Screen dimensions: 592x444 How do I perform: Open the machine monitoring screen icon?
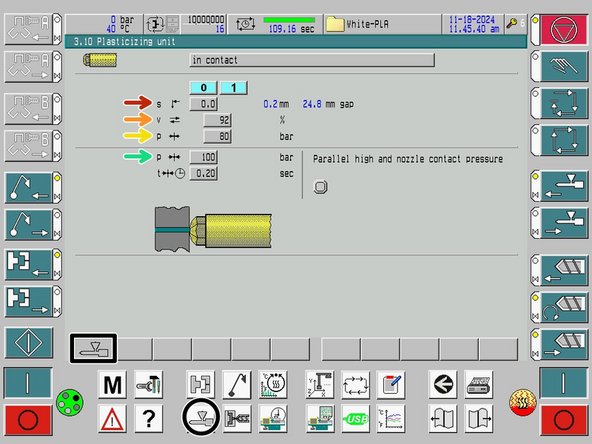tap(319, 419)
